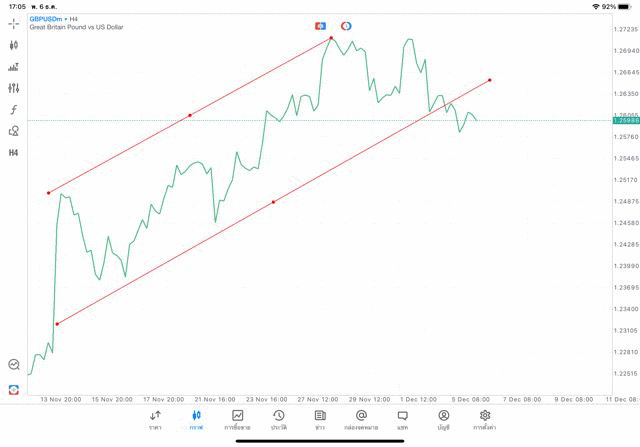The image size is (640, 447).
Task: Switch to the การซื้อขาย (Trade) tab
Action: point(238,420)
